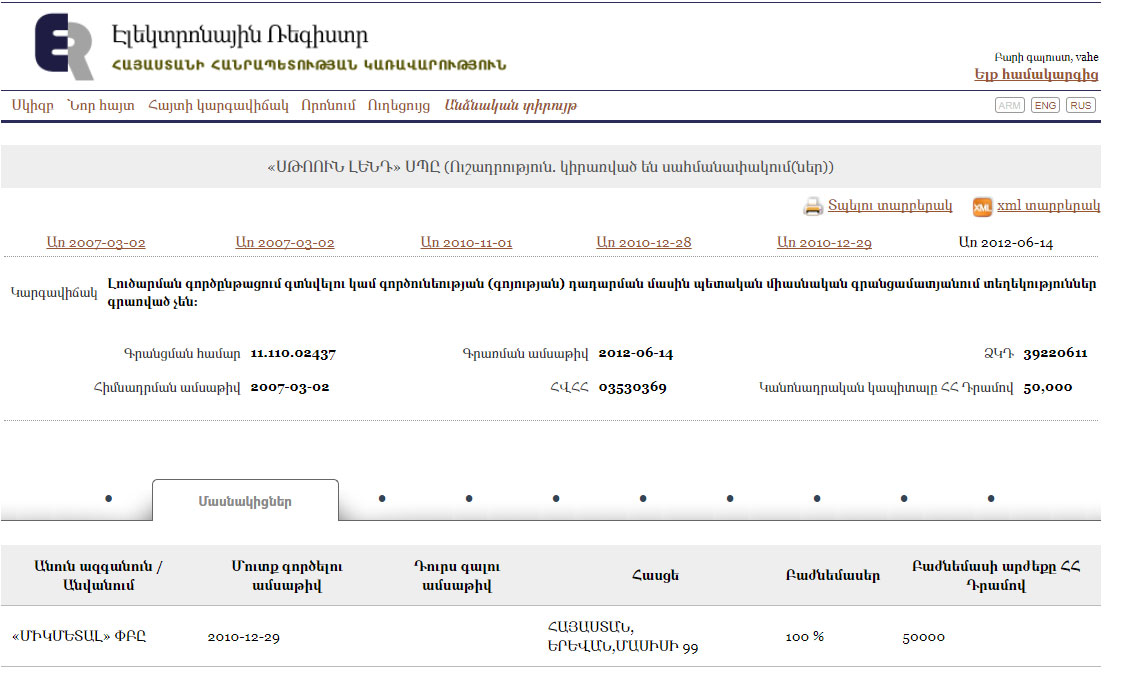Open Հայտի կարգավիճակ menu item
1127x680 pixels.
218,106
